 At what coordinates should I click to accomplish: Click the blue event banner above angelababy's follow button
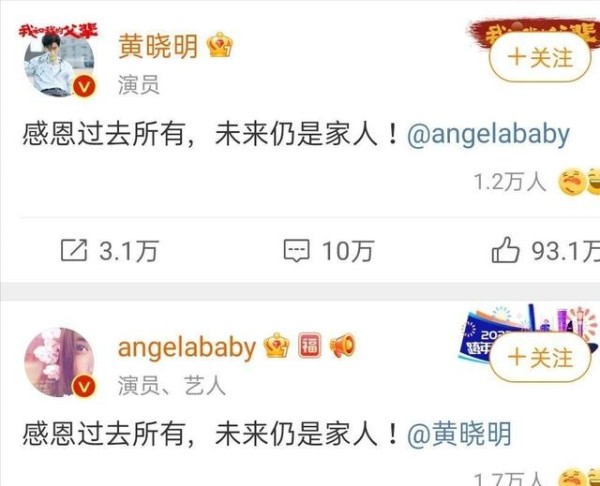[x=528, y=331]
